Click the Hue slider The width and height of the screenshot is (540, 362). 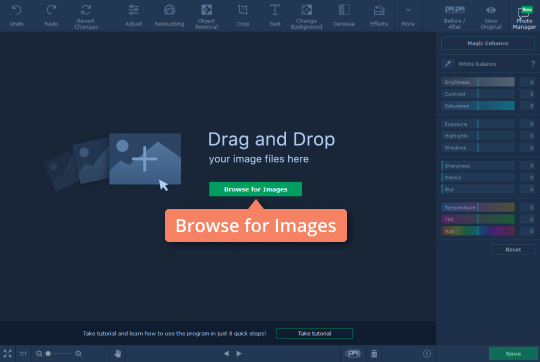tap(478, 231)
